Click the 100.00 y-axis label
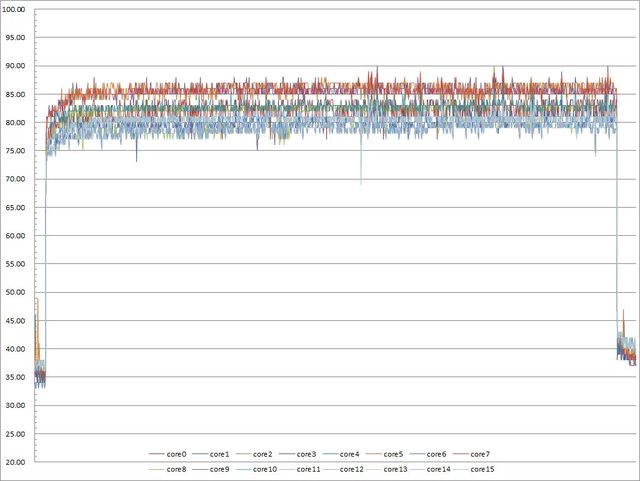Screen dimensions: 640x481 [x=17, y=9]
